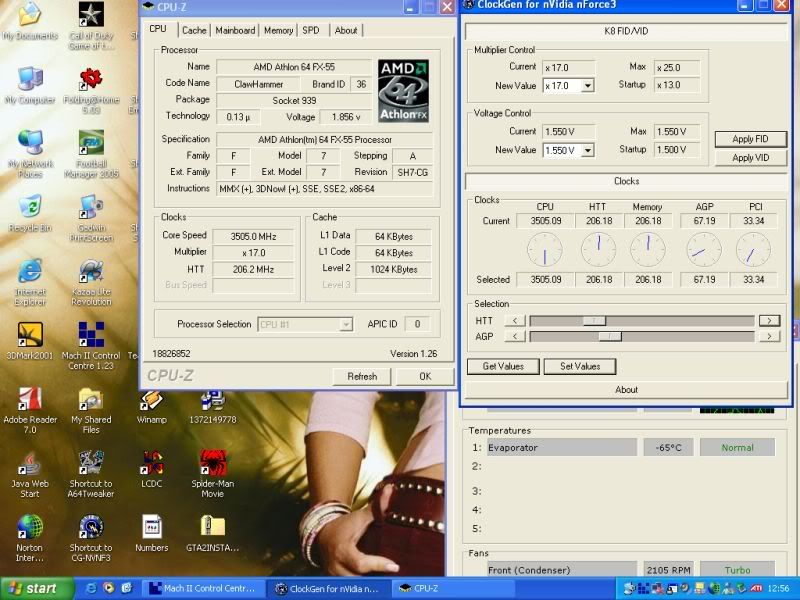This screenshot has height=600, width=800.
Task: Open the multiplier New Value dropdown
Action: [x=588, y=86]
